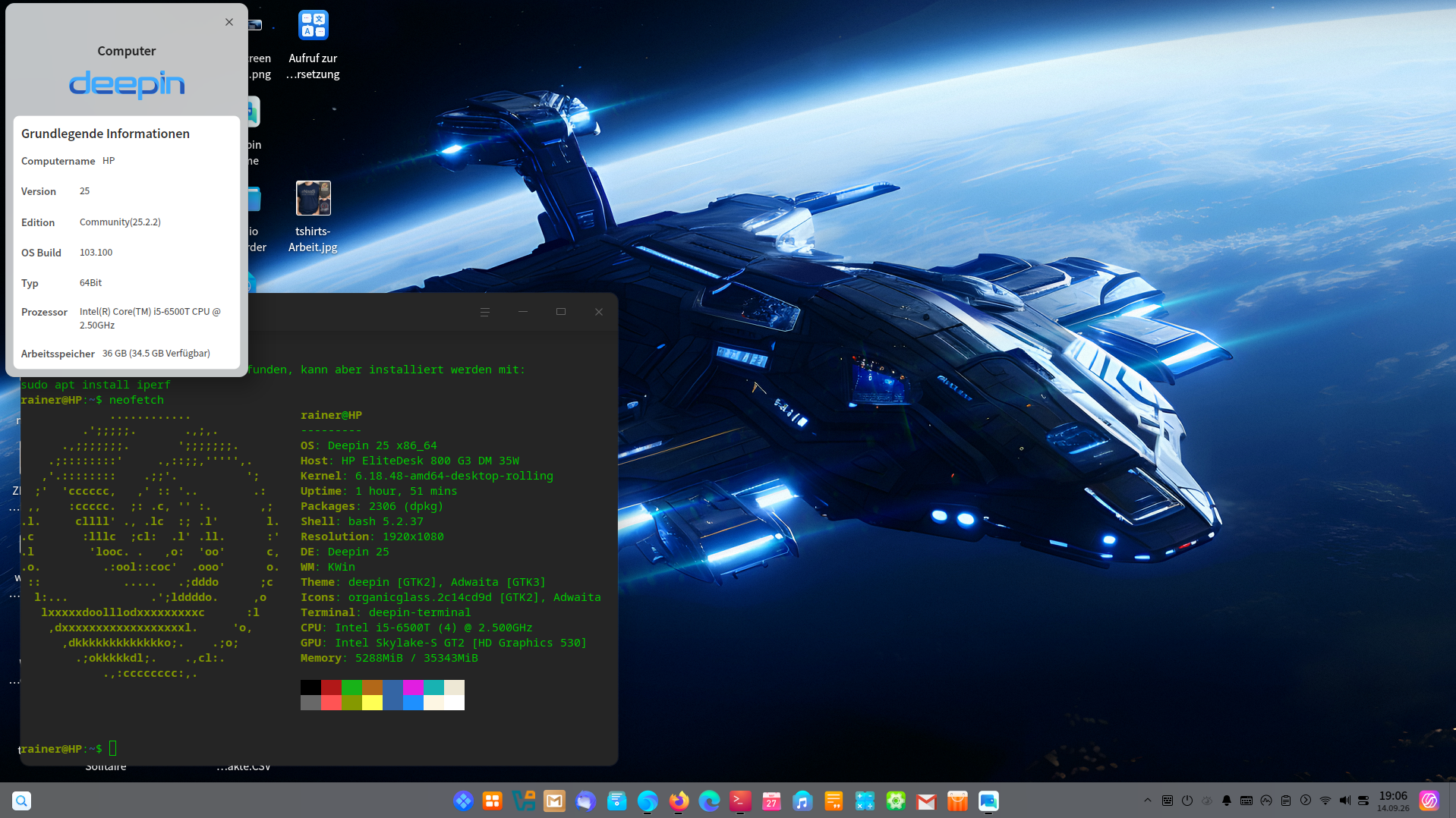Click the Kernel line in neofetch output
The height and width of the screenshot is (818, 1456).
click(427, 476)
